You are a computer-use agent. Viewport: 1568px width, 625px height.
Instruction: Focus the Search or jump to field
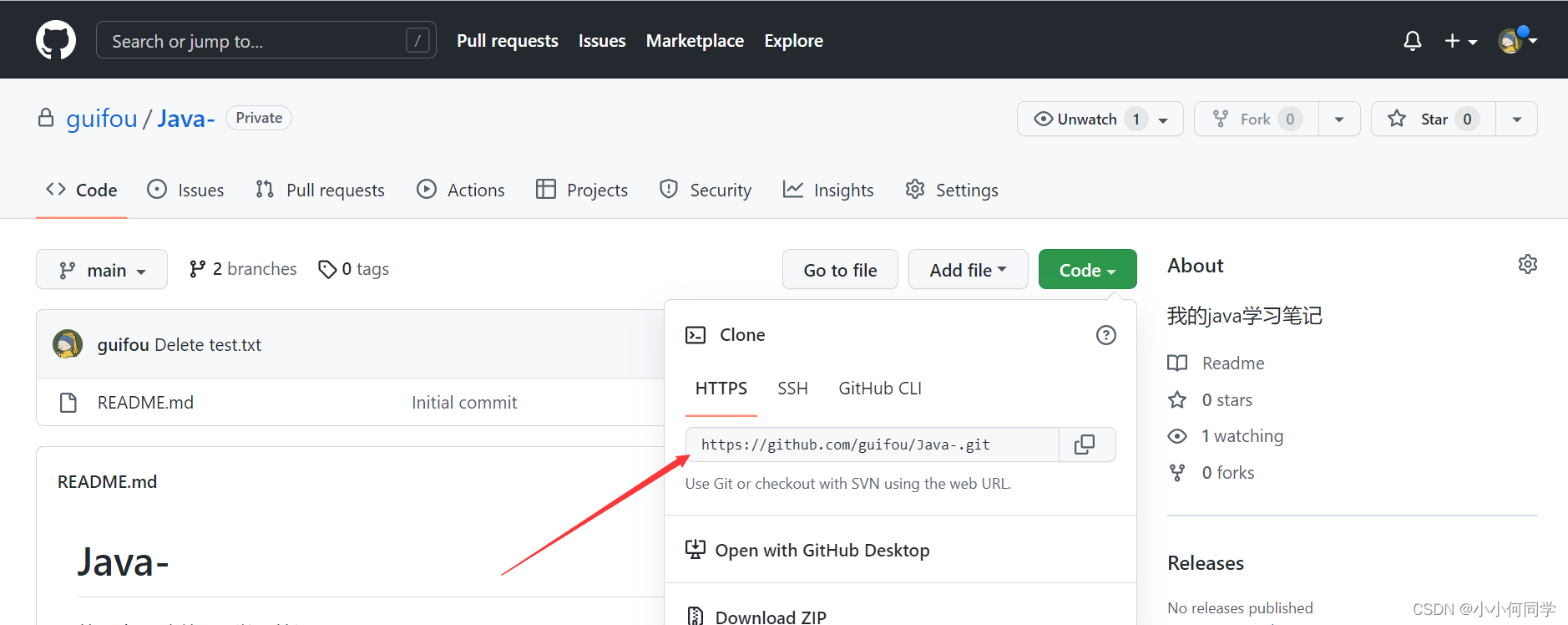click(x=266, y=40)
